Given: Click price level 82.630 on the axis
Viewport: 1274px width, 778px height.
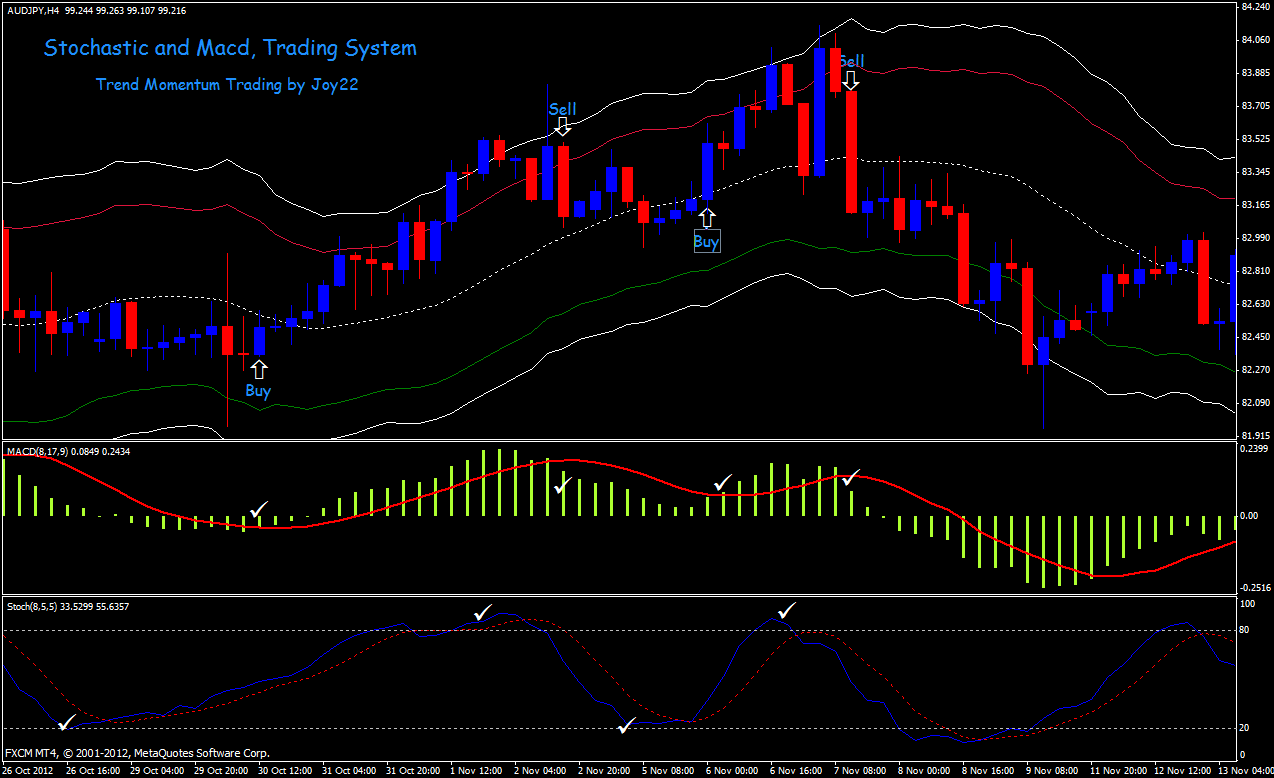Looking at the screenshot, I should tap(1254, 304).
